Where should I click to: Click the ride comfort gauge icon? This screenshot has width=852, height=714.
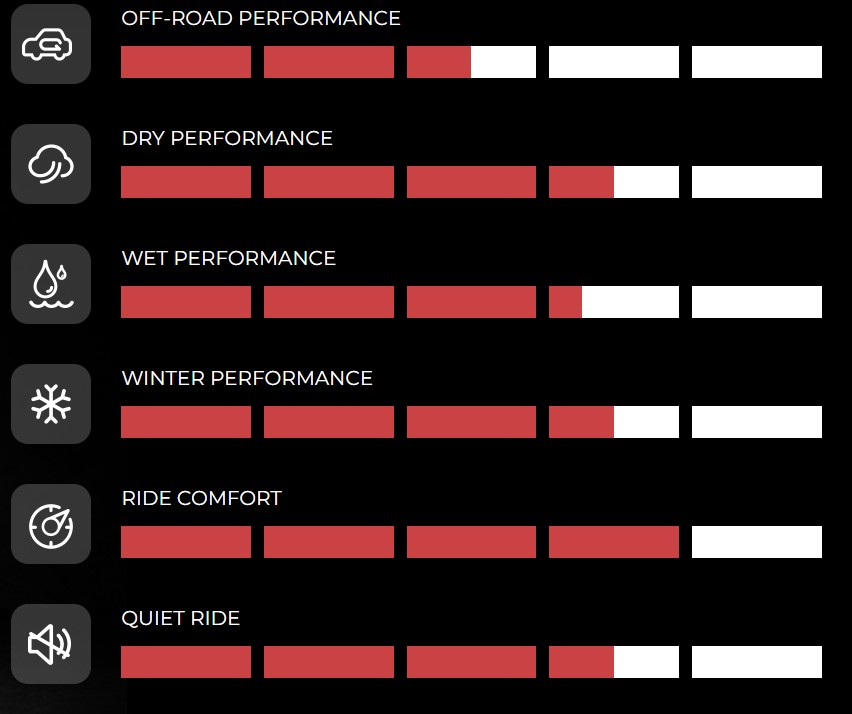(51, 524)
